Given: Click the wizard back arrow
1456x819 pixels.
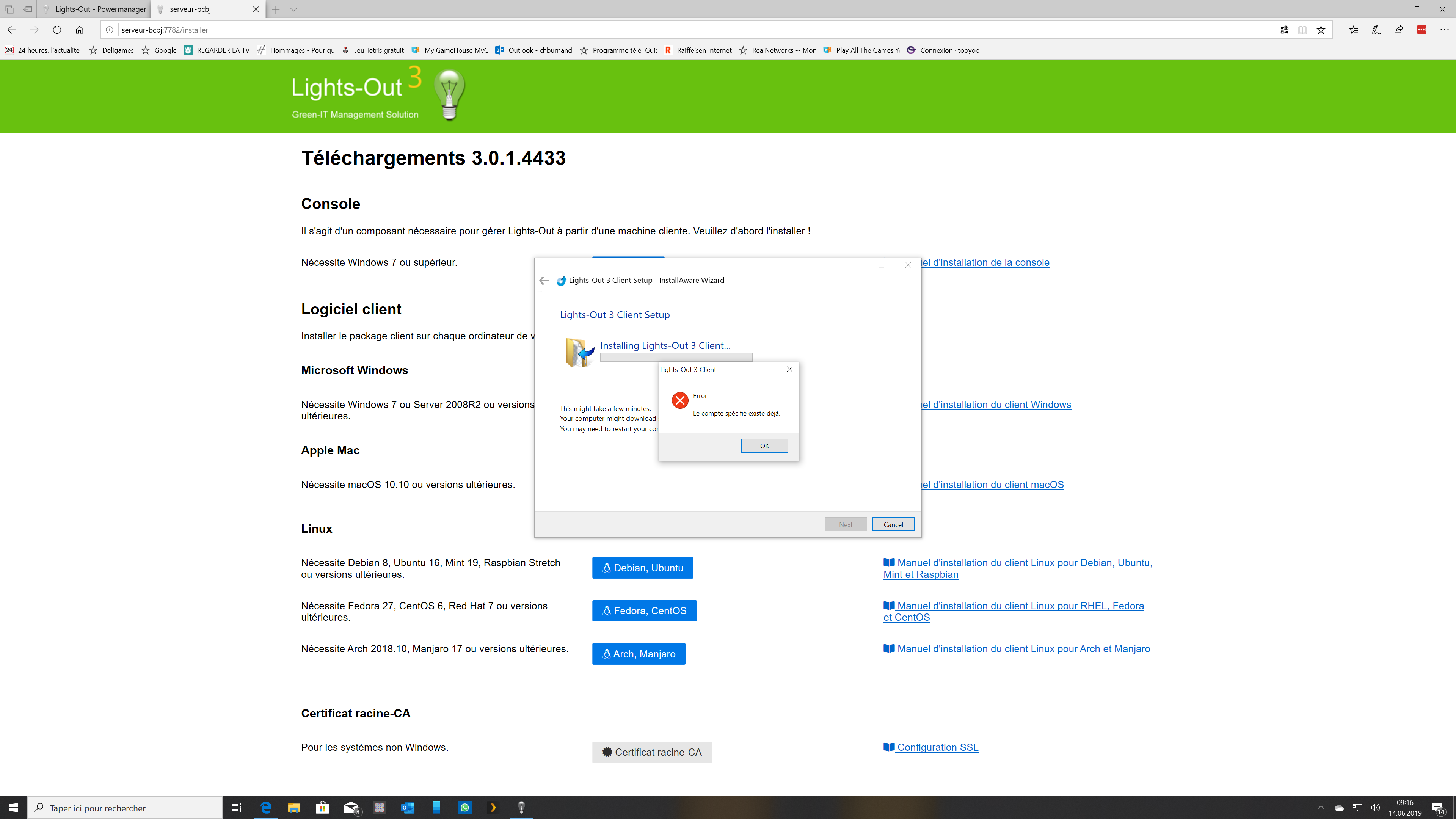Looking at the screenshot, I should (x=544, y=280).
